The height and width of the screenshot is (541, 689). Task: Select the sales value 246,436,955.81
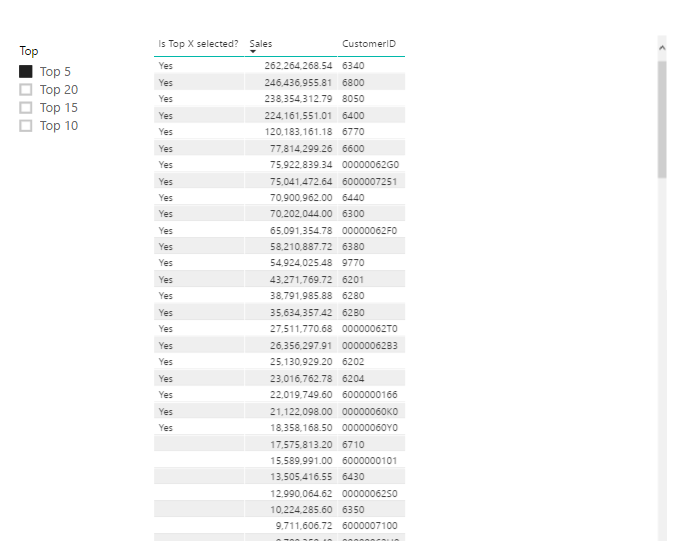(x=298, y=83)
